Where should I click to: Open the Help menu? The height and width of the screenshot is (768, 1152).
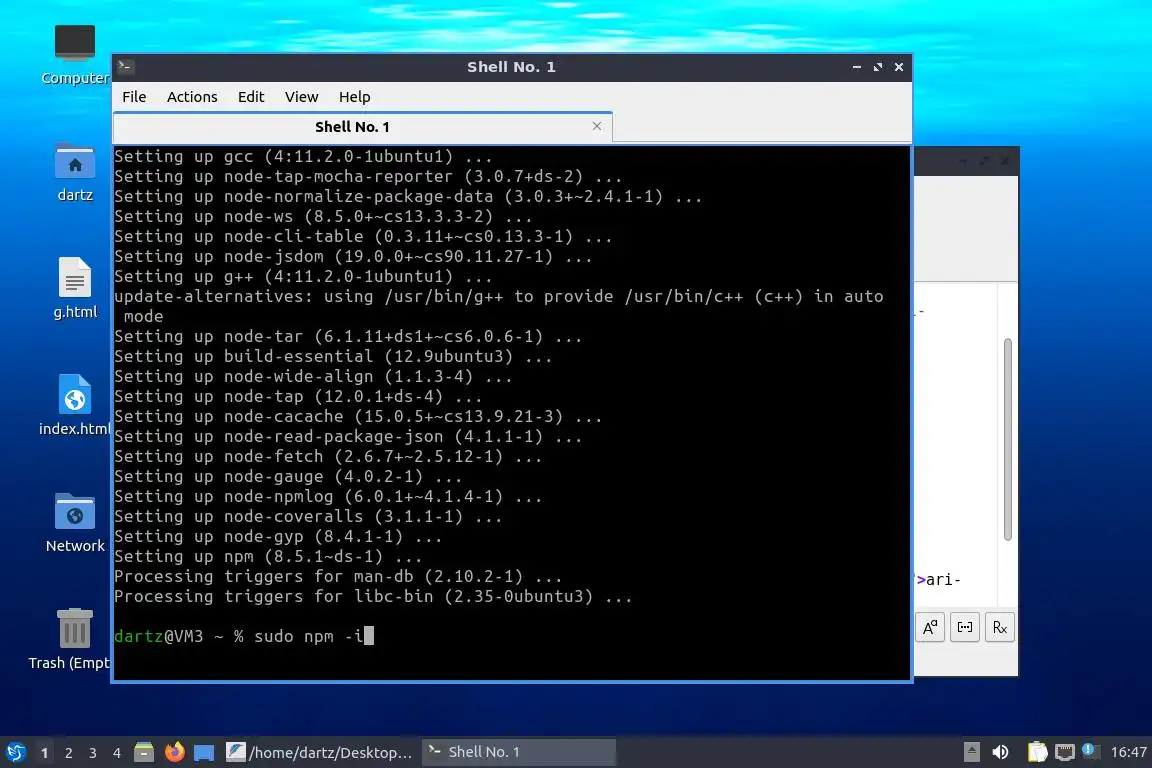354,97
